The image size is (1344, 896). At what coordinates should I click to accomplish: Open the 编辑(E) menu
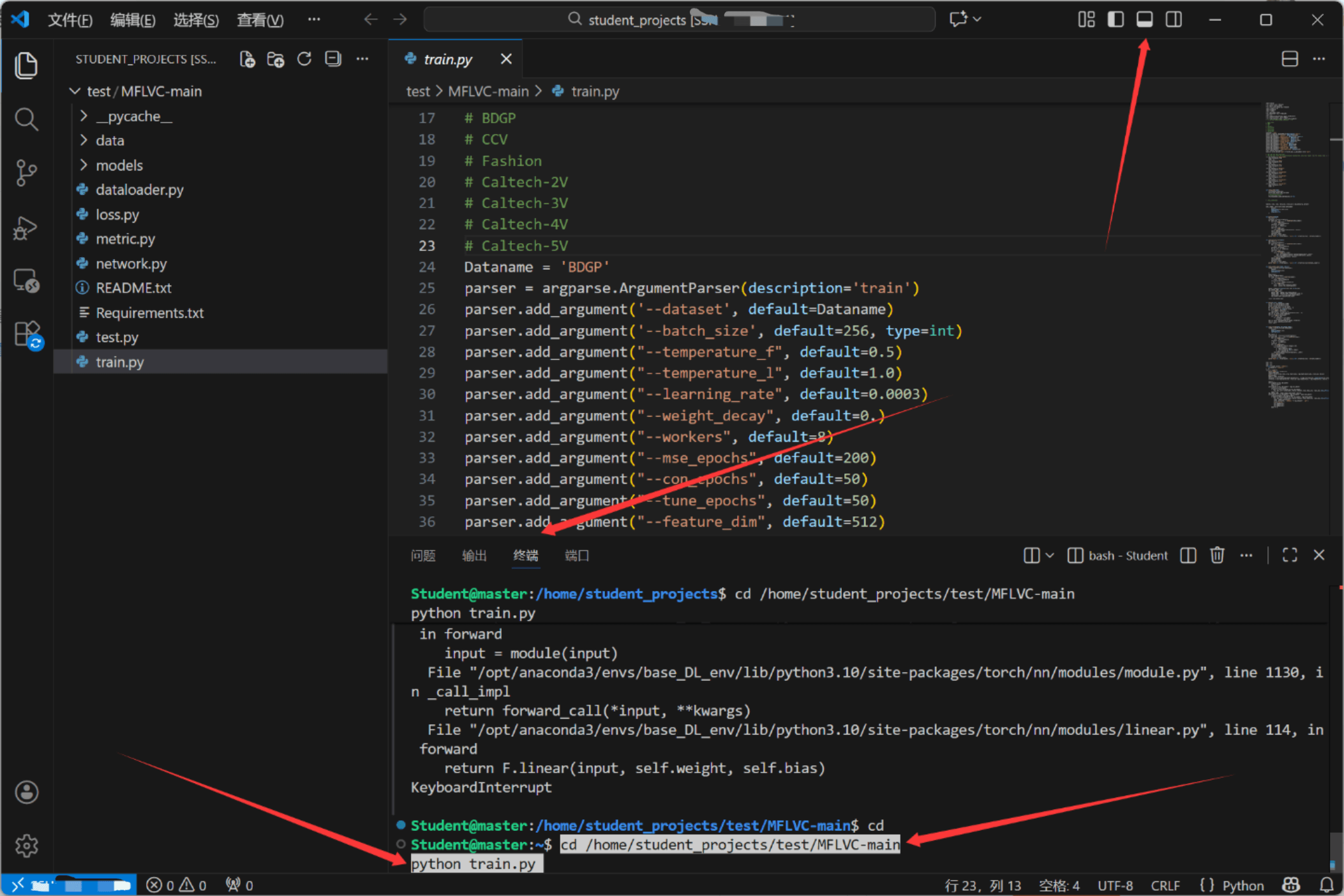132,20
